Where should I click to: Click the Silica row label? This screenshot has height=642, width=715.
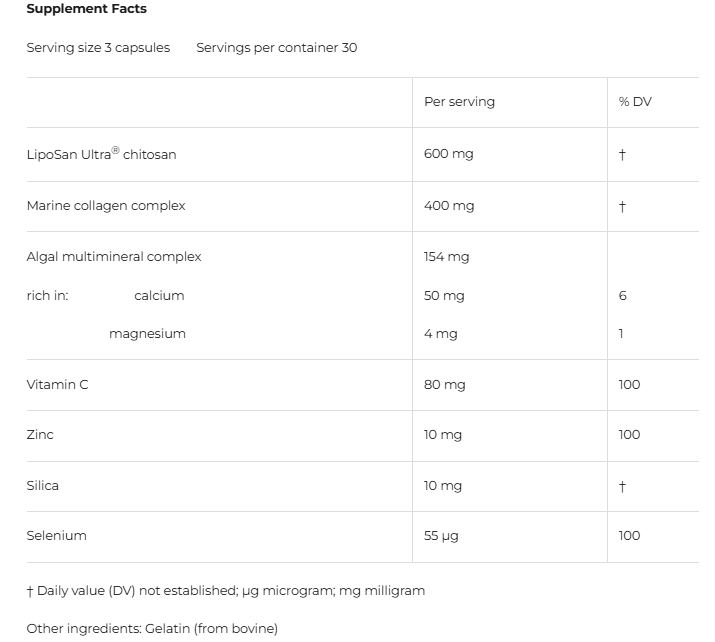(43, 486)
